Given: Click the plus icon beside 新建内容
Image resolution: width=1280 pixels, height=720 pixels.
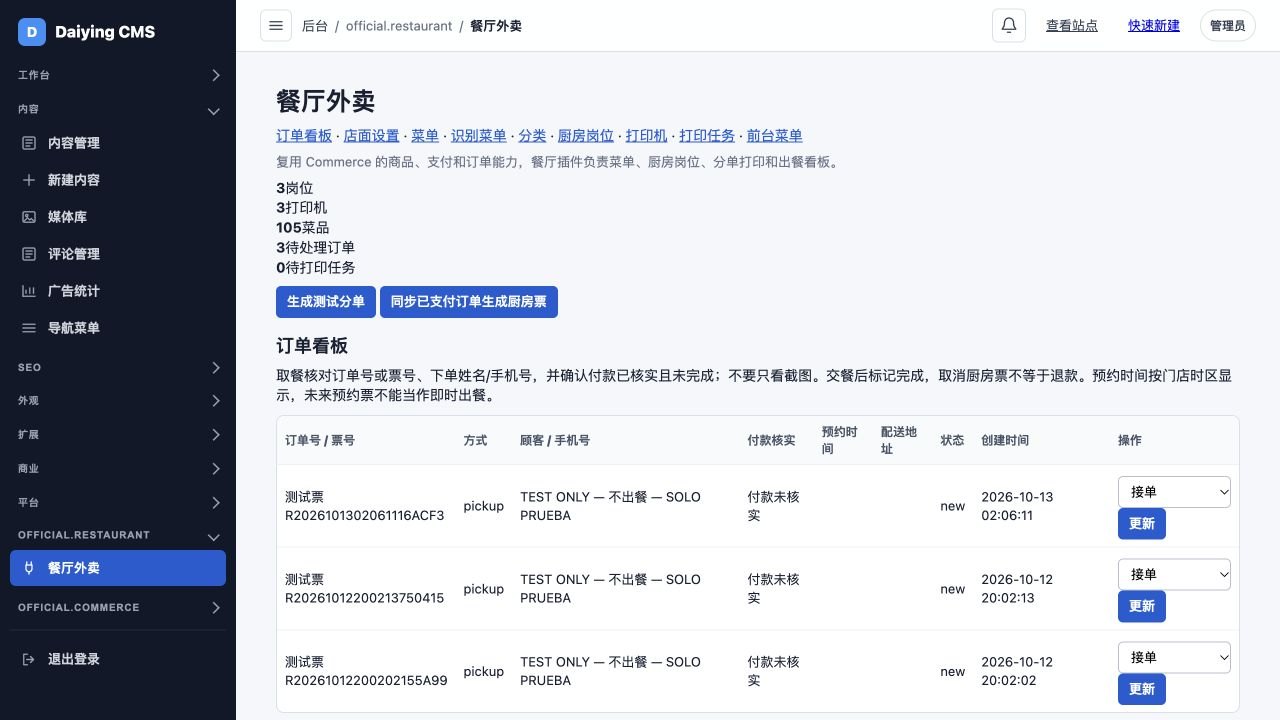Looking at the screenshot, I should tap(29, 180).
